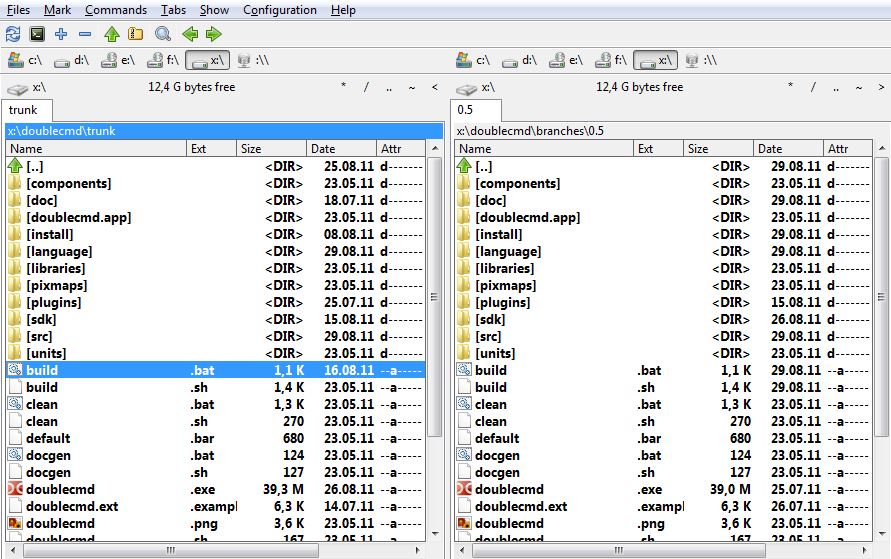This screenshot has height=559, width=891.
Task: Open network :\\ in left drive bar
Action: 253,60
